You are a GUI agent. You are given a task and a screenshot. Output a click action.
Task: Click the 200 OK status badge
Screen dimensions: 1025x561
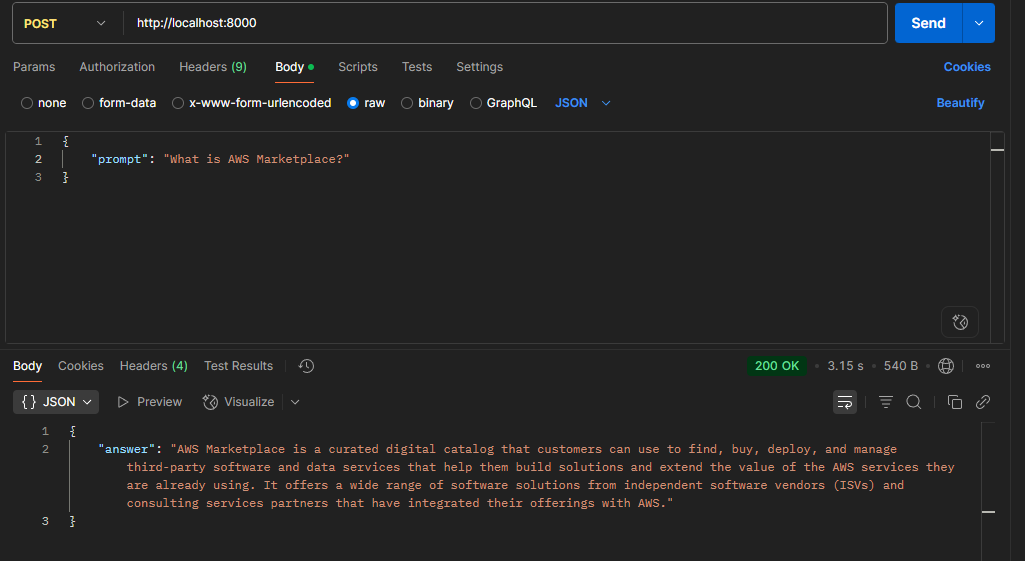(x=777, y=366)
